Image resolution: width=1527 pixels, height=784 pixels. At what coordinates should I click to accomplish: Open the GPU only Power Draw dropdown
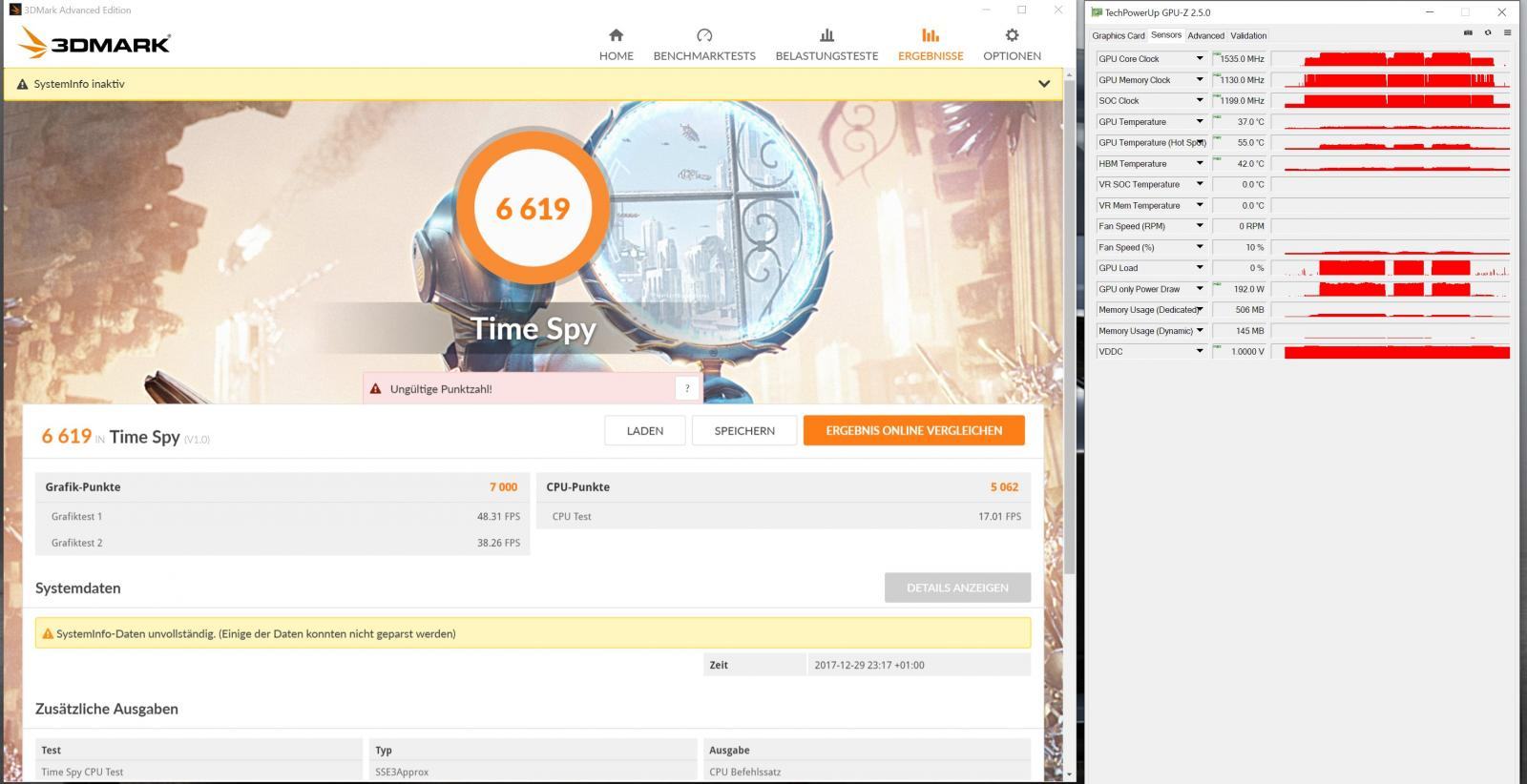(x=1200, y=289)
